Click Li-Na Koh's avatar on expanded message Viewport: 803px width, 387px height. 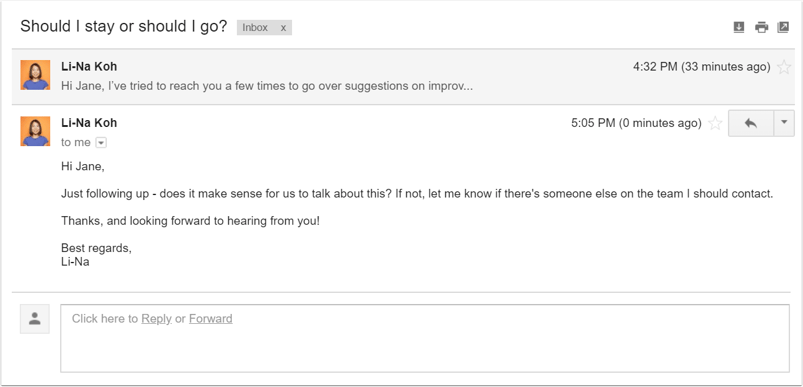click(35, 131)
